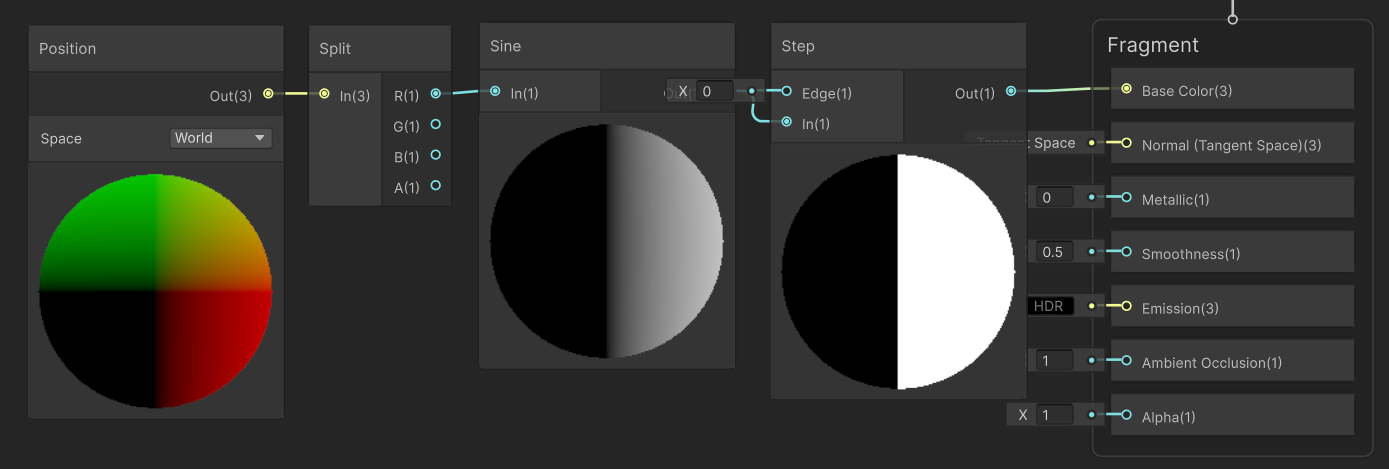Click the Step node Out(1) output port
The width and height of the screenshot is (1389, 469).
click(x=1011, y=91)
